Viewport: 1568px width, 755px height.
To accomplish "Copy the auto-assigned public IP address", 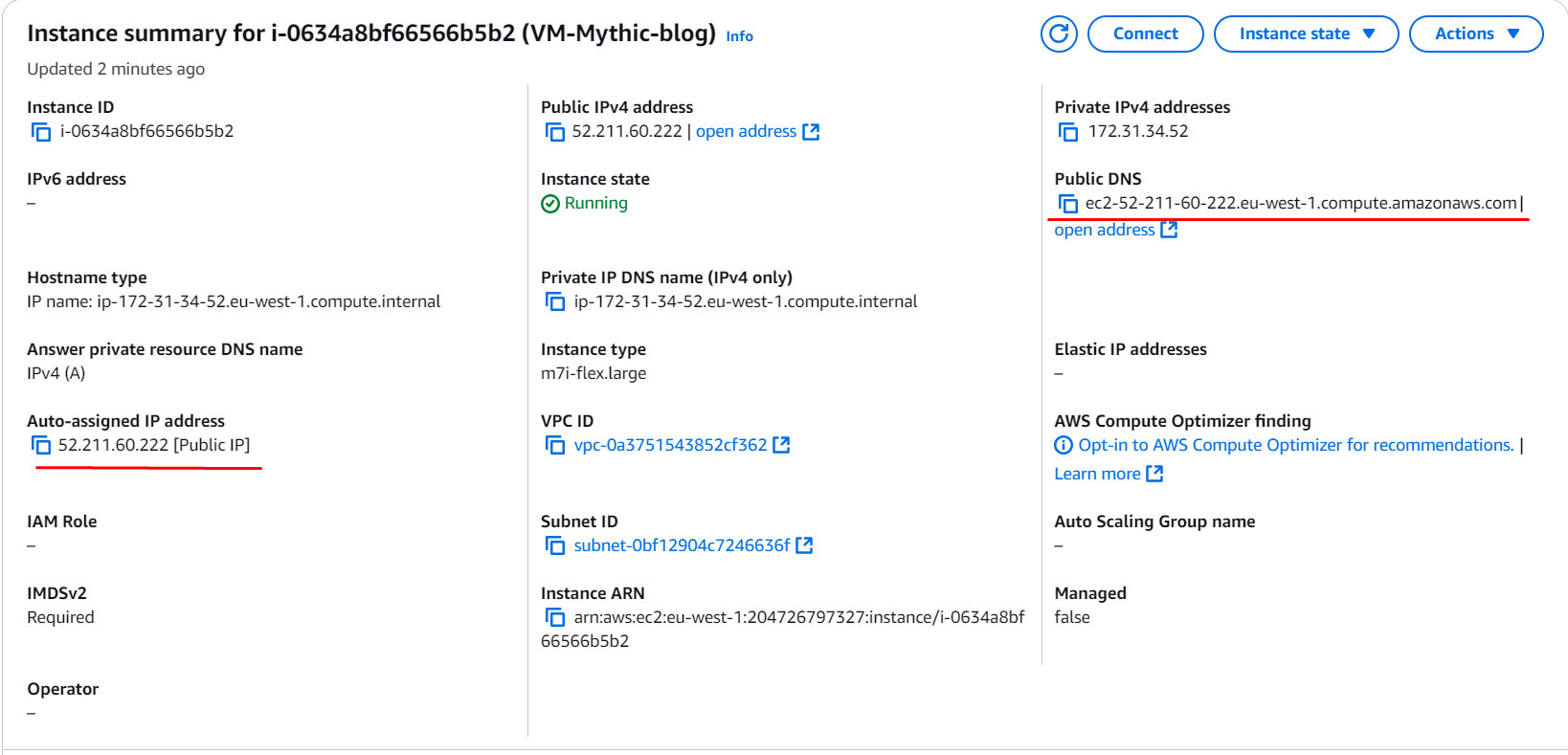I will 41,445.
